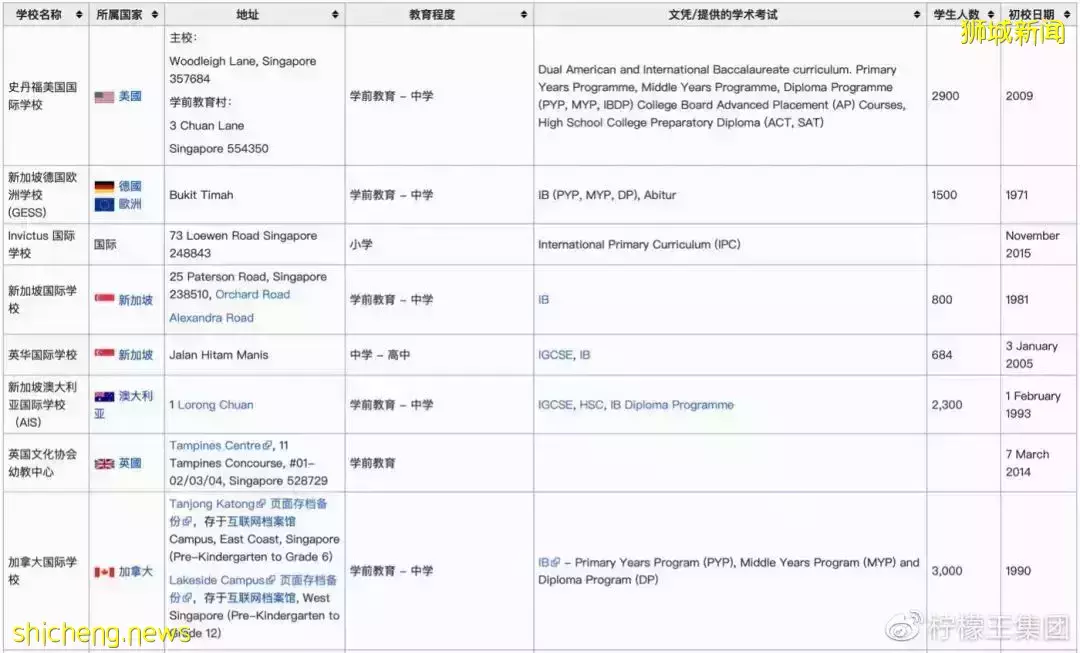The width and height of the screenshot is (1080, 653).
Task: Open the IB link in 新加坡国际学校 row
Action: (x=543, y=300)
